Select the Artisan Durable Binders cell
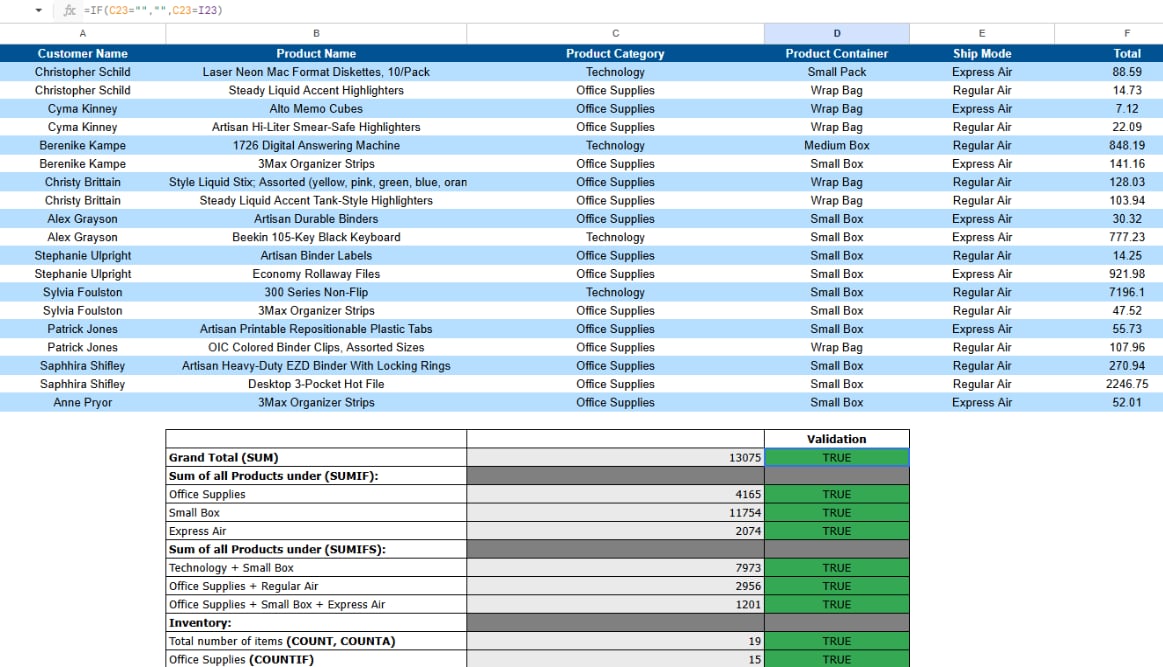 tap(316, 219)
